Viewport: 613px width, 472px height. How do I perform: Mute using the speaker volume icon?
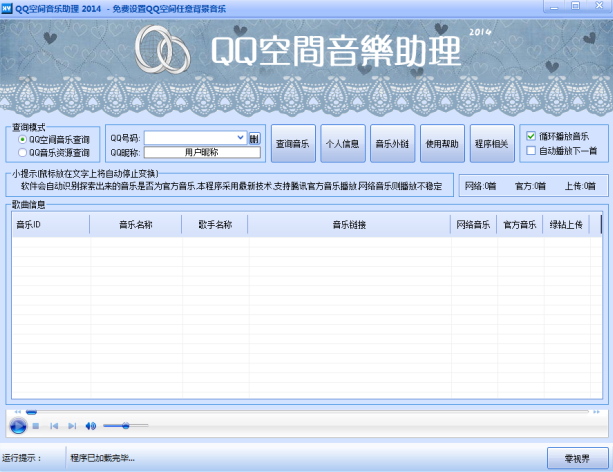pyautogui.click(x=91, y=426)
